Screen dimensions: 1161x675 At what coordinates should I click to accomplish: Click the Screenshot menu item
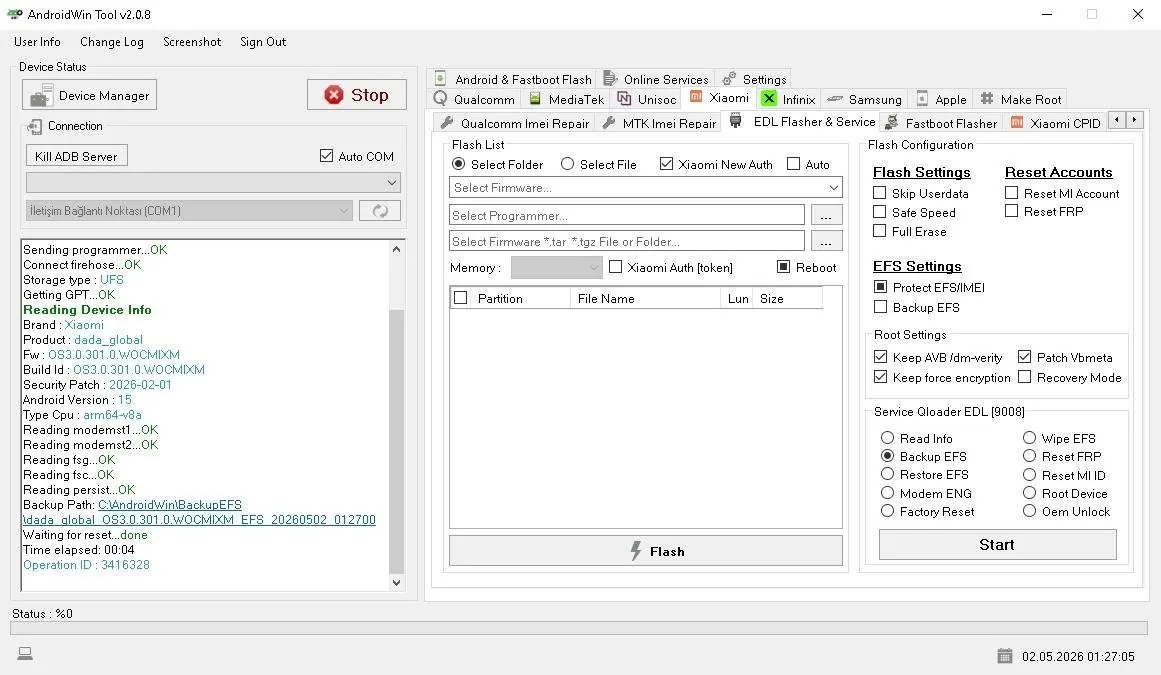pos(192,42)
